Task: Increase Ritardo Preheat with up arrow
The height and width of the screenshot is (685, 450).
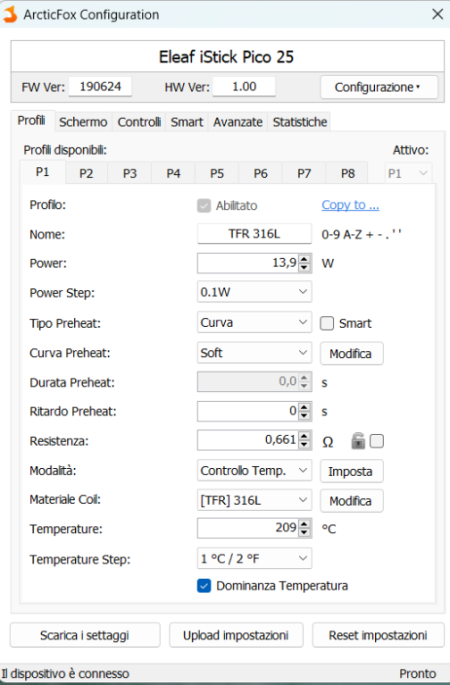Action: [x=304, y=407]
